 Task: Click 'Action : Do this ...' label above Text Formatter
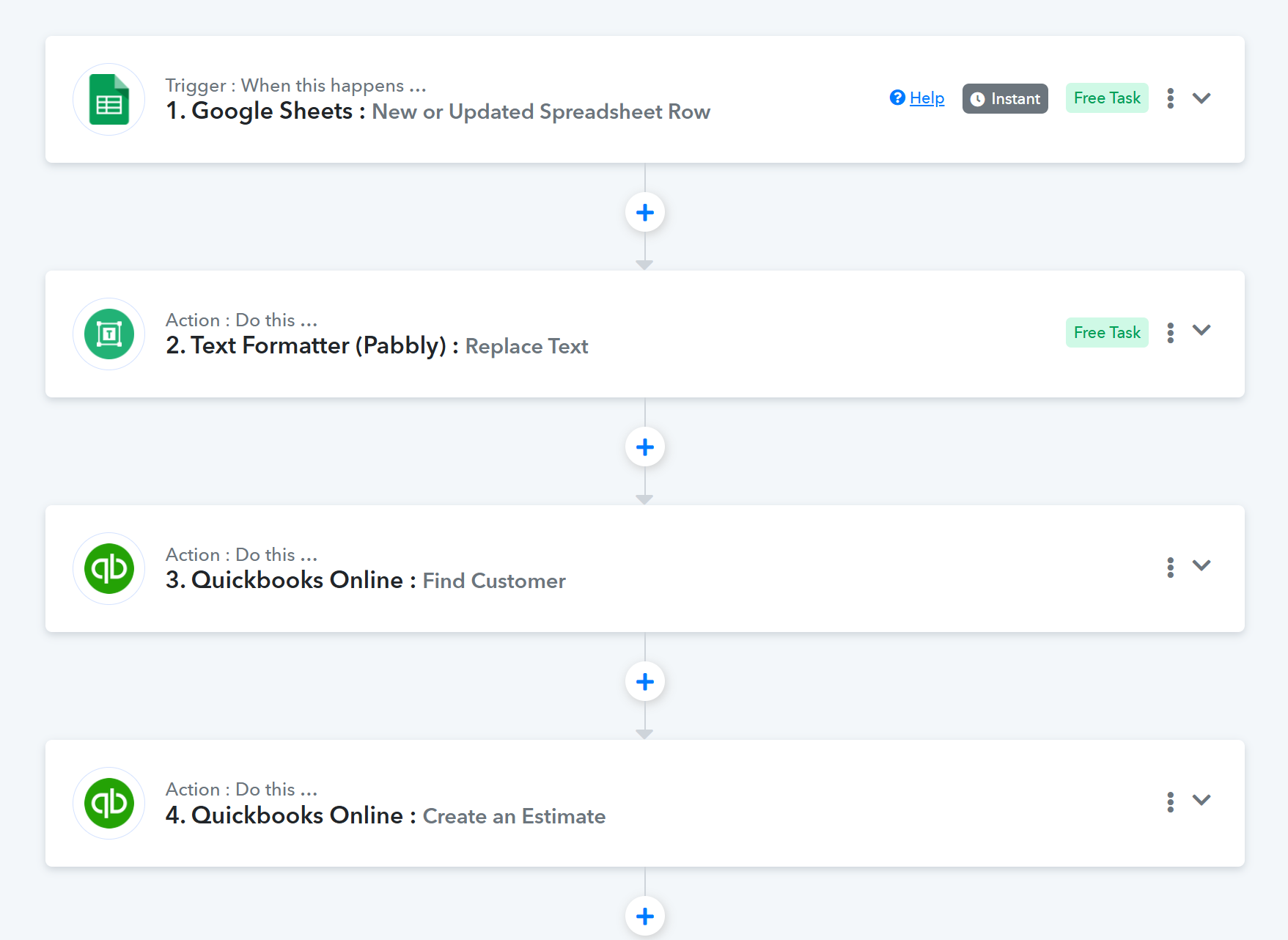point(241,320)
